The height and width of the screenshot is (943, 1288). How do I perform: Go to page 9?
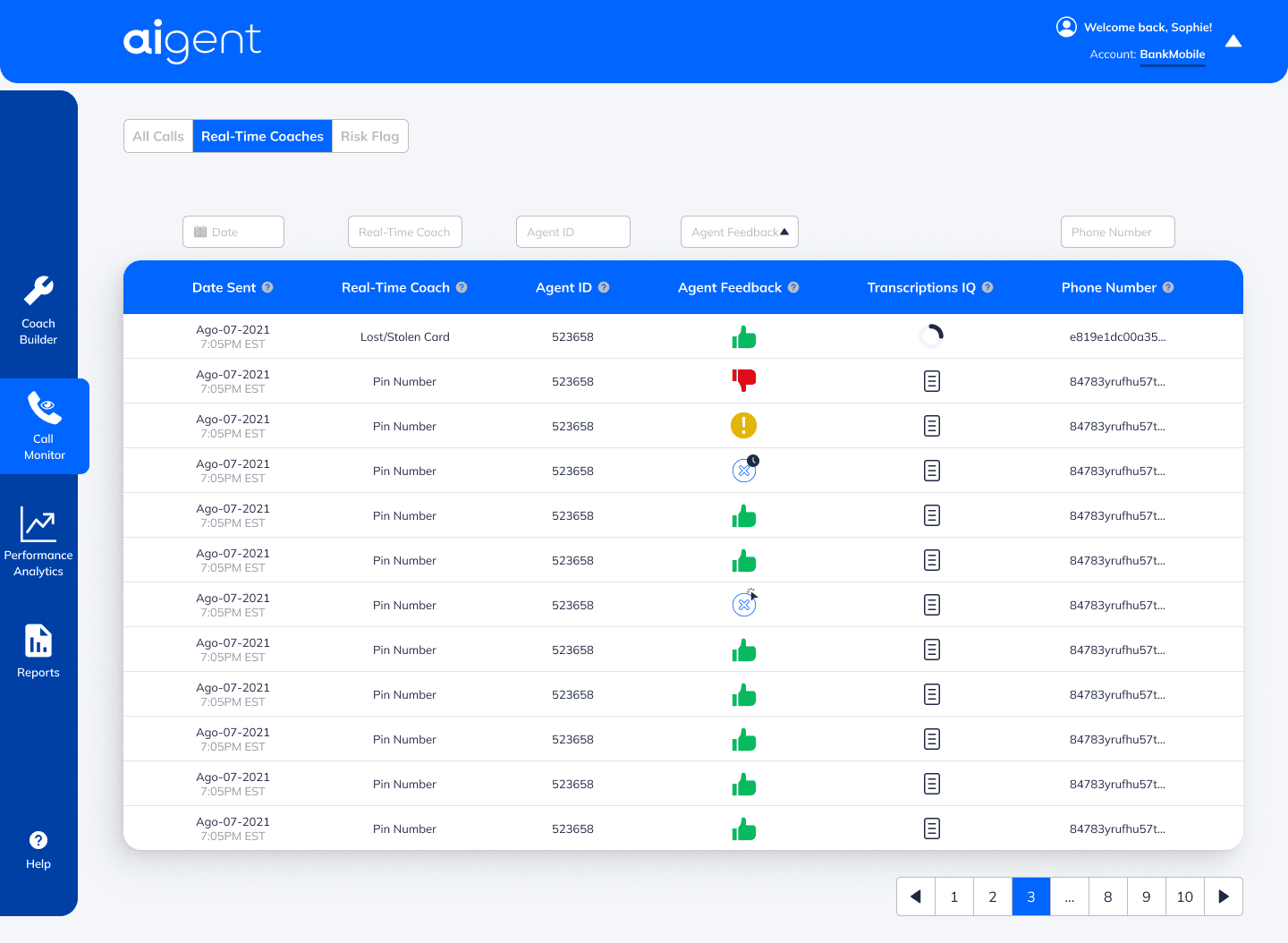click(x=1147, y=896)
